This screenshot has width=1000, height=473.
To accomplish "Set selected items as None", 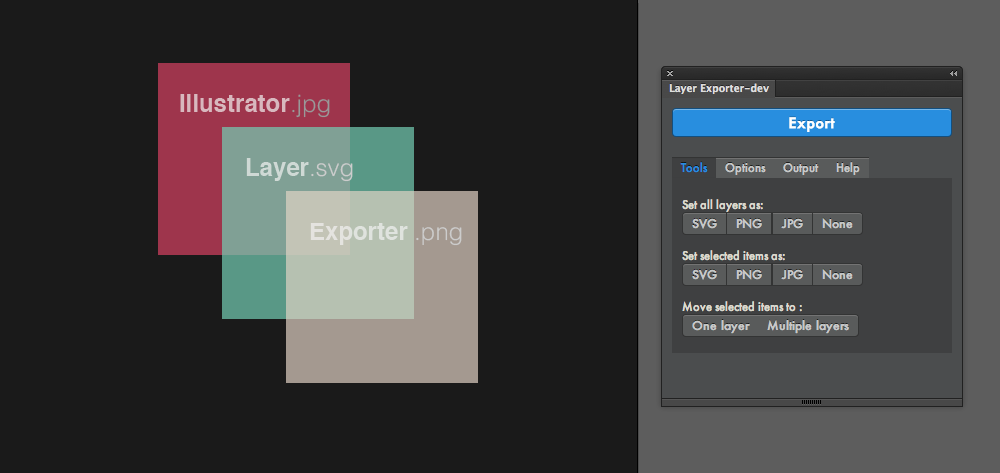I will 837,275.
